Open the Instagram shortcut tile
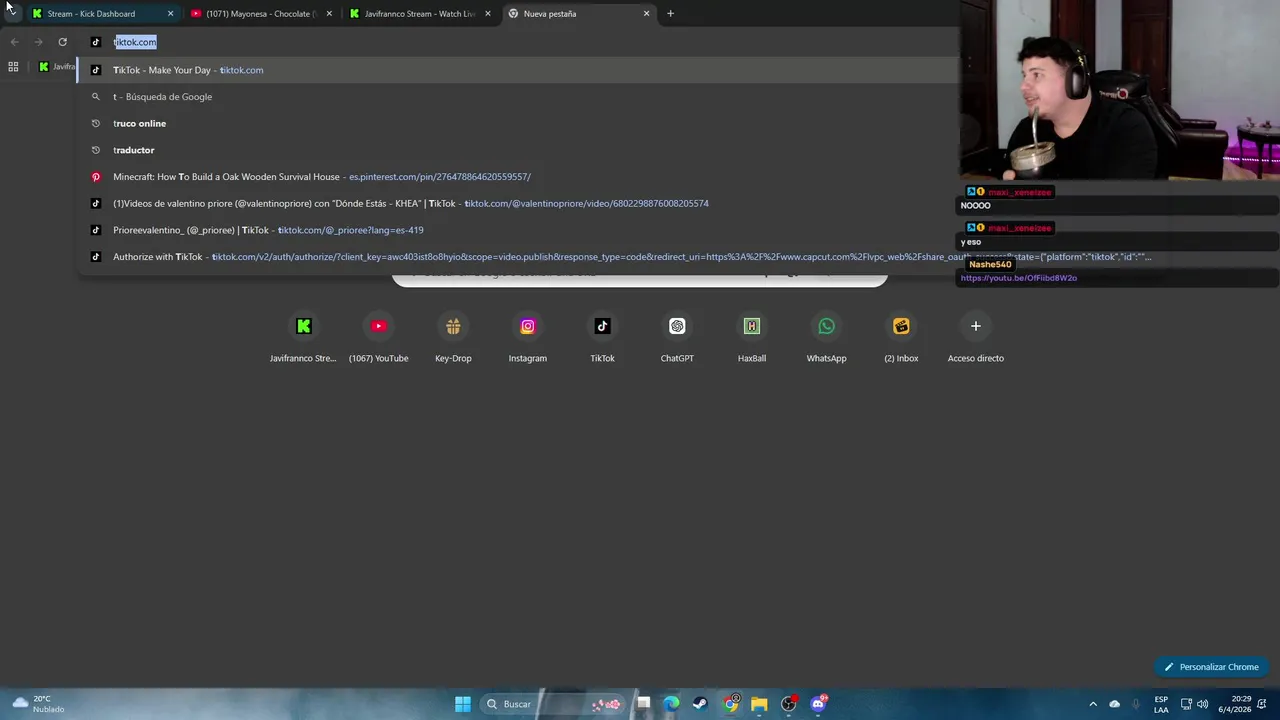Screen dimensions: 1280x720 [x=528, y=338]
